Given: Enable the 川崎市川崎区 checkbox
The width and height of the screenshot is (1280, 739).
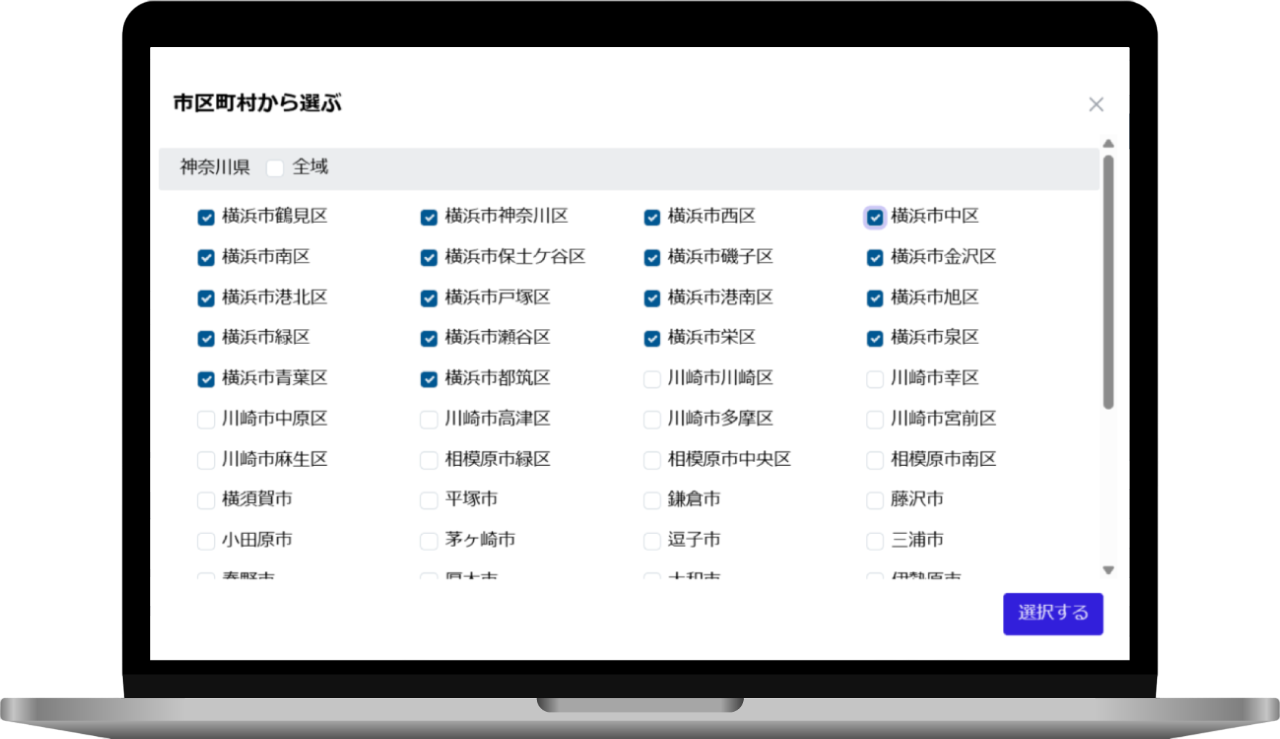Looking at the screenshot, I should pos(652,379).
